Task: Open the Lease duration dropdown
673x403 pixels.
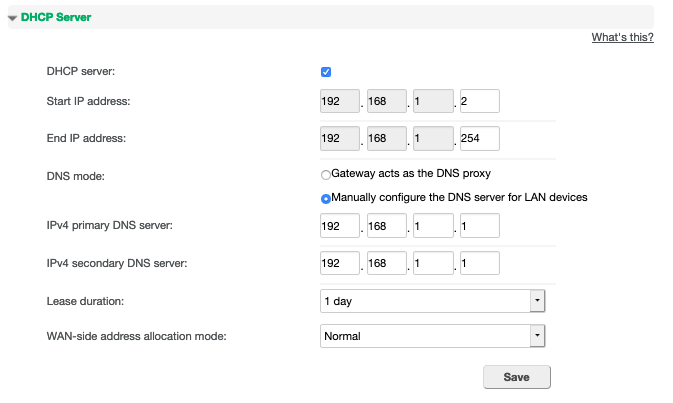Action: (433, 301)
